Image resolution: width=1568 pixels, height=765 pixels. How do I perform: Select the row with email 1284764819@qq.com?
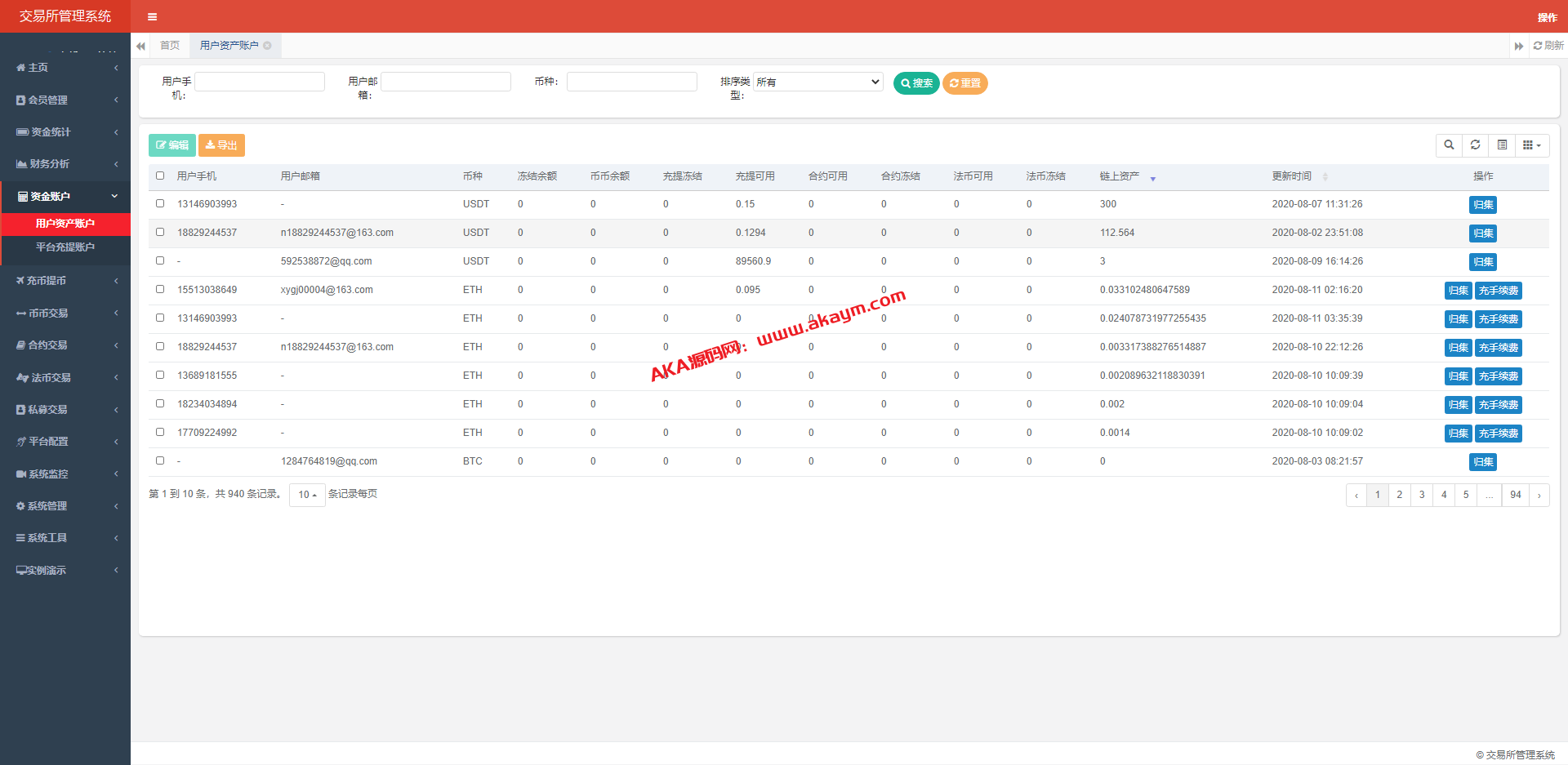pyautogui.click(x=160, y=460)
